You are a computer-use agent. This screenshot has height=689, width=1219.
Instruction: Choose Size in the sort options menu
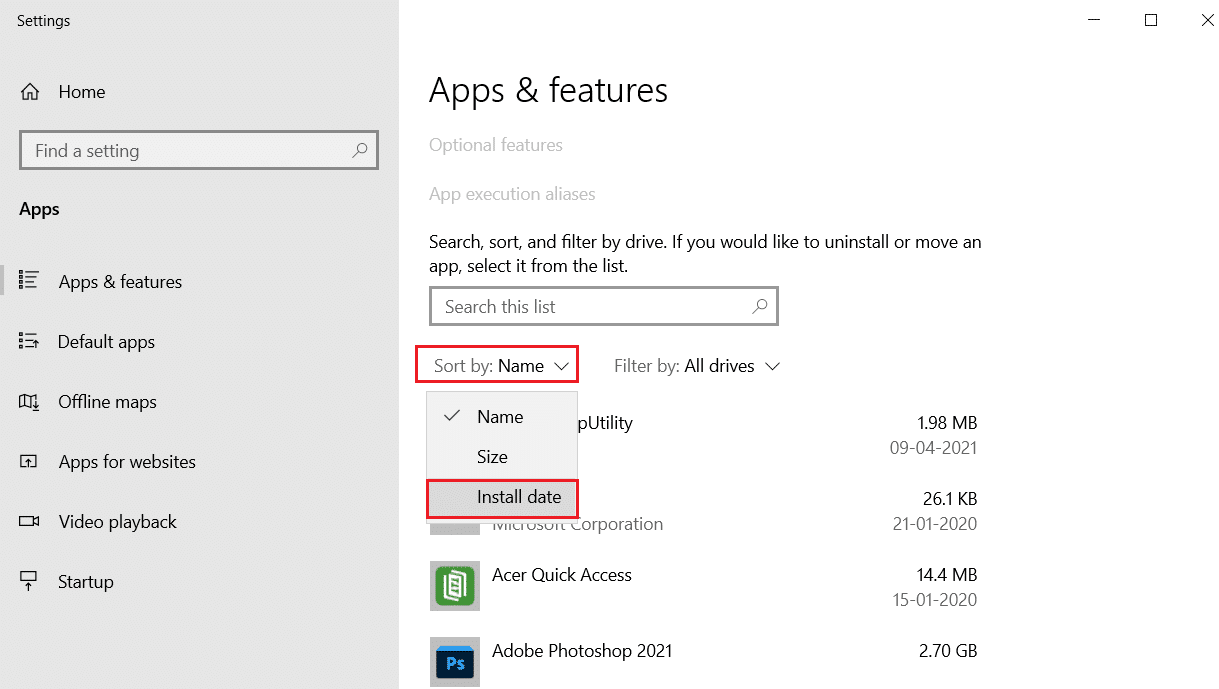click(x=492, y=456)
